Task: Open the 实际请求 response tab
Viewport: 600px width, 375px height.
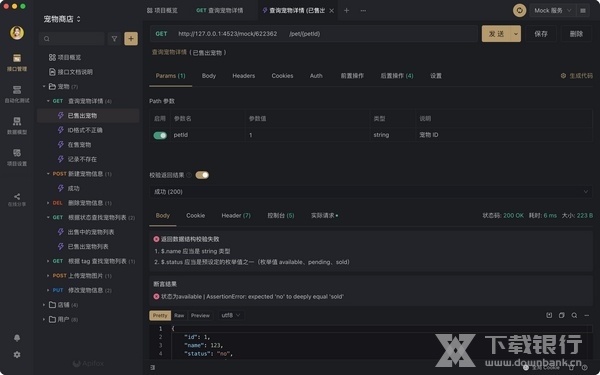Action: 324,215
